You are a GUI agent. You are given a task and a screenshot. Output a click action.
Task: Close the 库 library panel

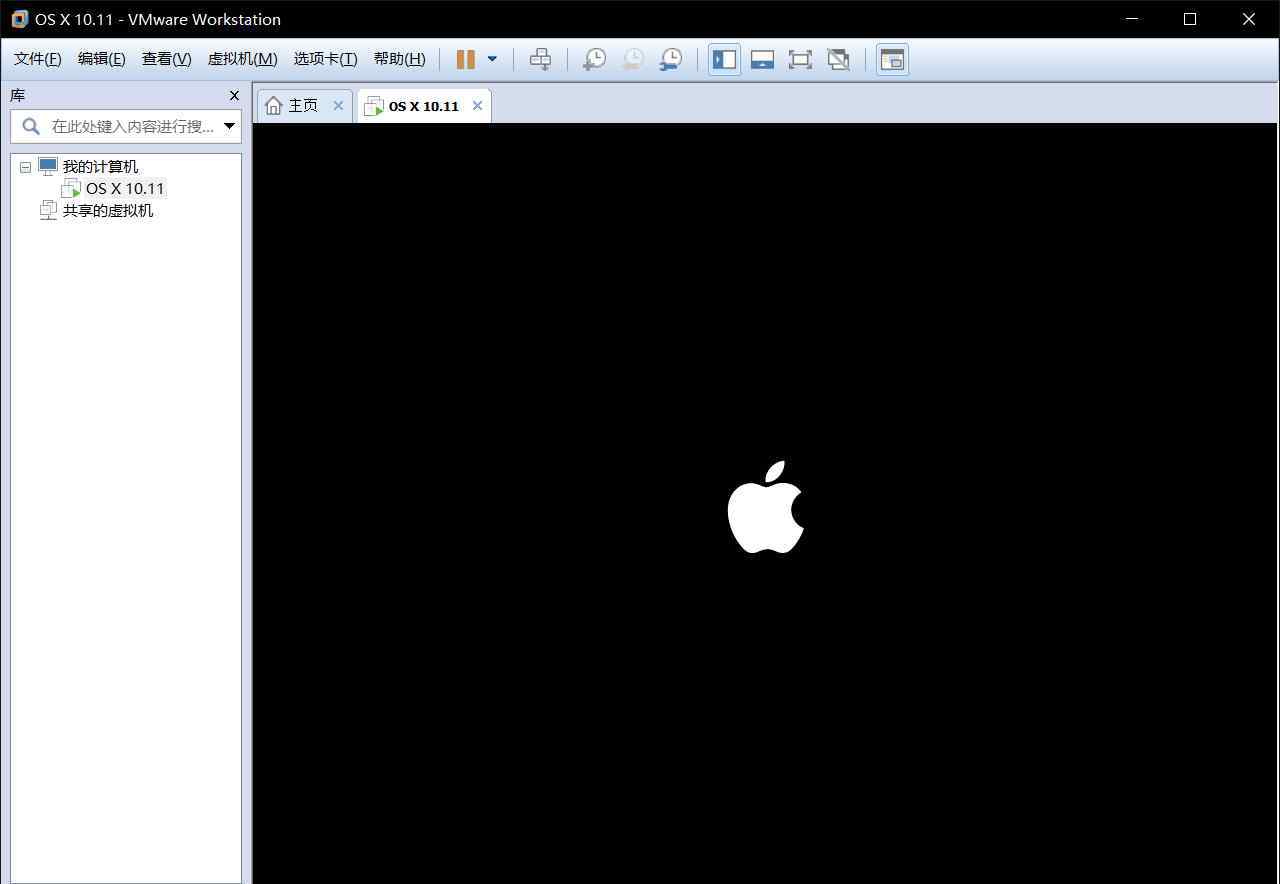[234, 95]
